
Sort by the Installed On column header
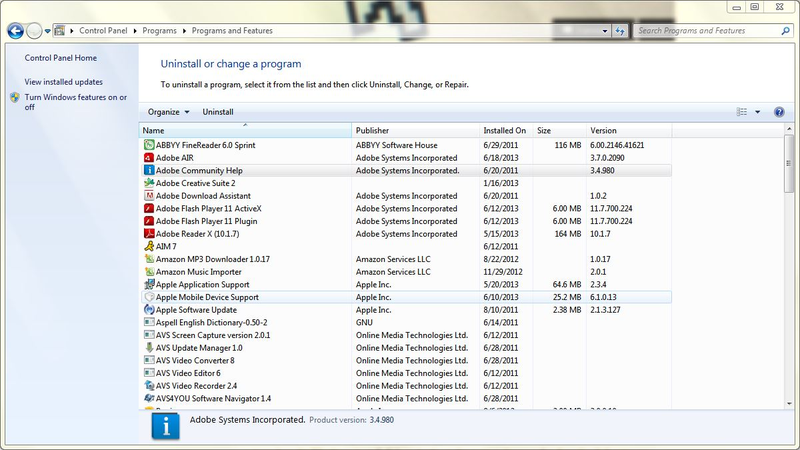pos(506,130)
